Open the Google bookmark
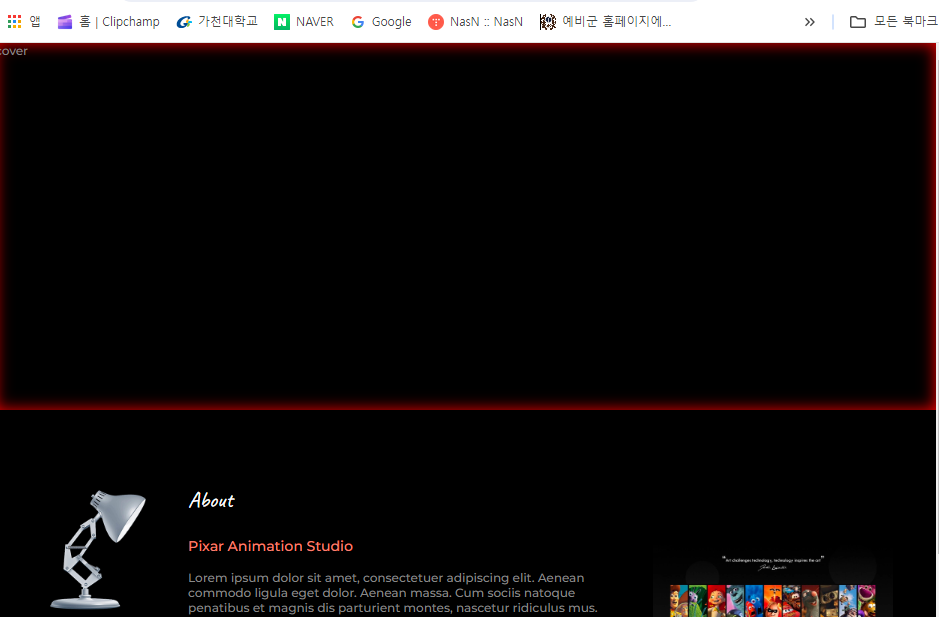The height and width of the screenshot is (617, 939). pos(381,22)
